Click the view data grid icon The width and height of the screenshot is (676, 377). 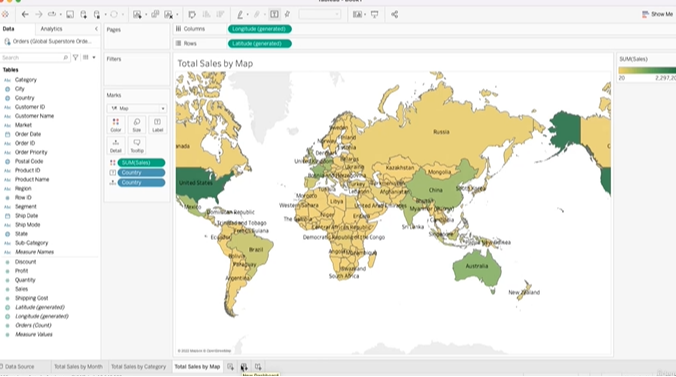pyautogui.click(x=86, y=57)
